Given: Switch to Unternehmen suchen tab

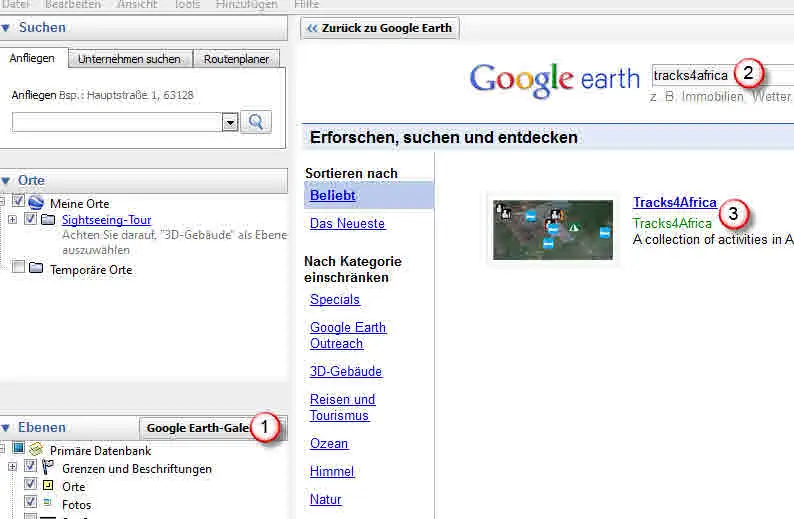Looking at the screenshot, I should click(130, 59).
